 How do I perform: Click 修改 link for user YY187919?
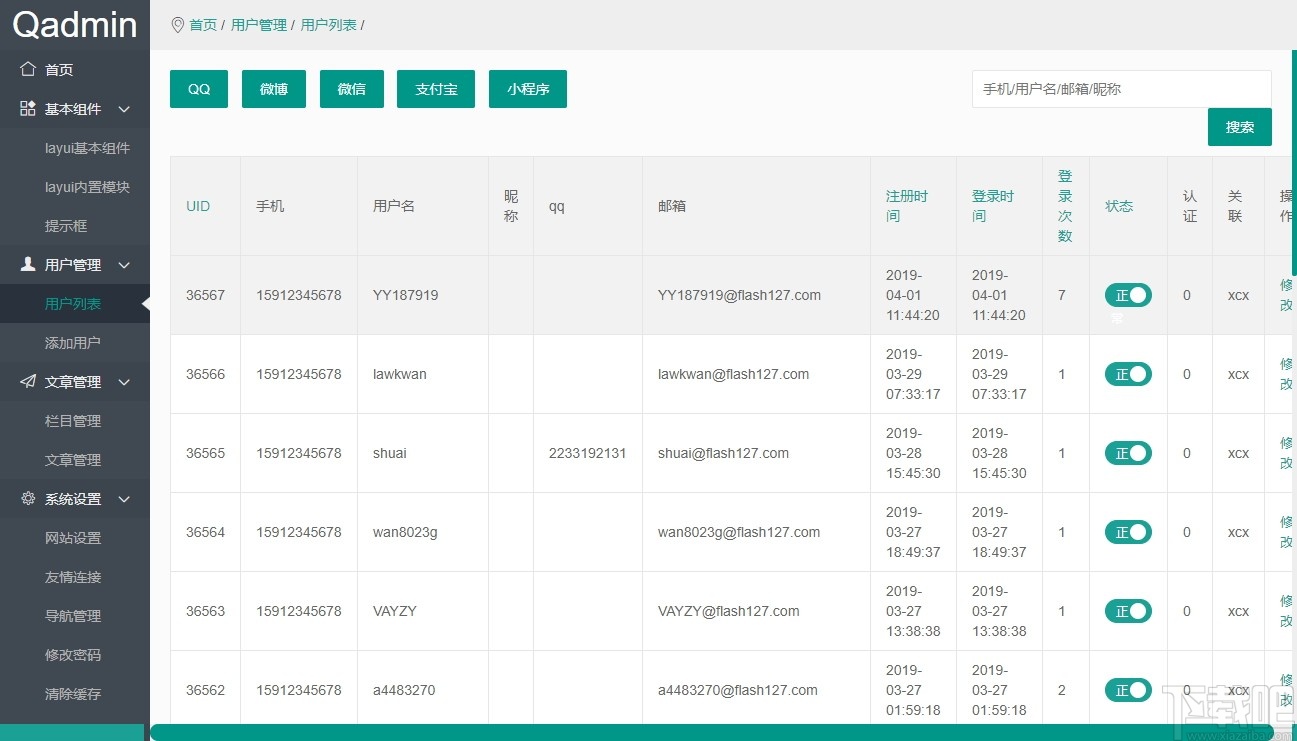(x=1287, y=295)
